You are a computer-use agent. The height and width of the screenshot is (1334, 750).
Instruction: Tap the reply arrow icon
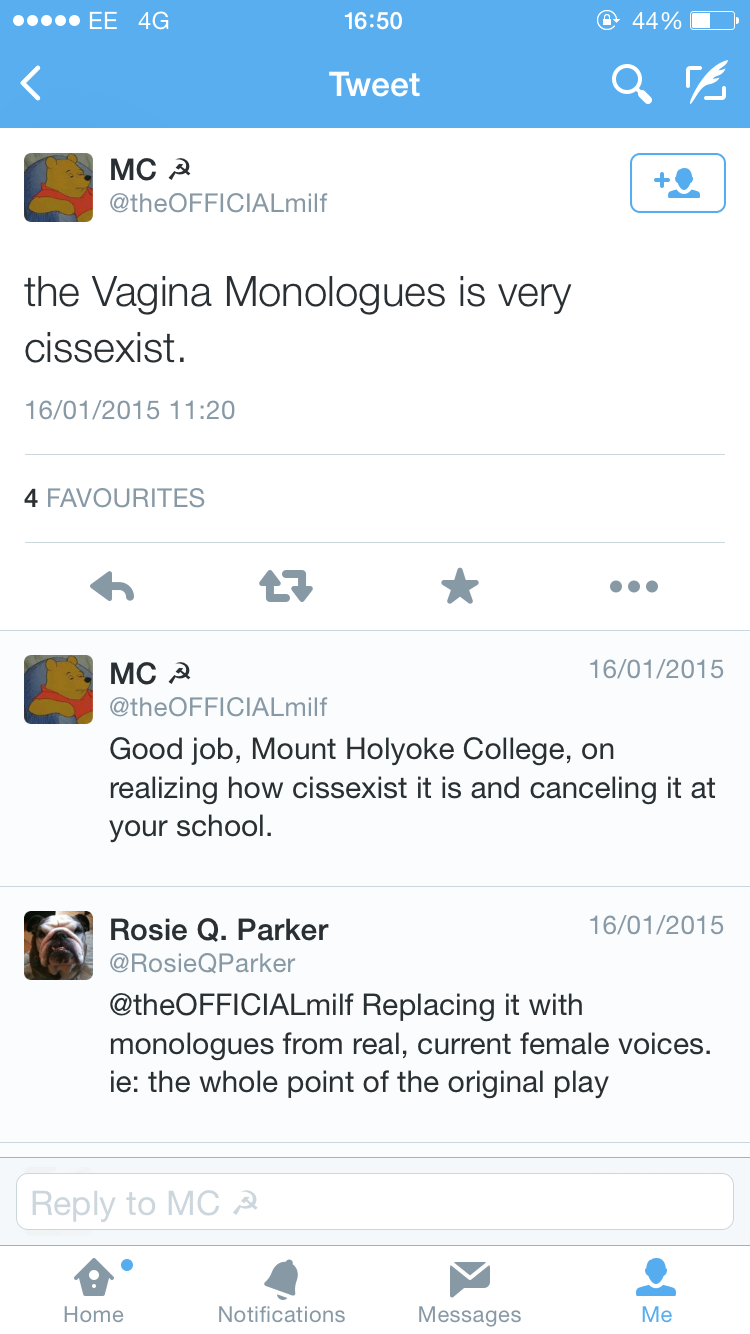pos(112,587)
